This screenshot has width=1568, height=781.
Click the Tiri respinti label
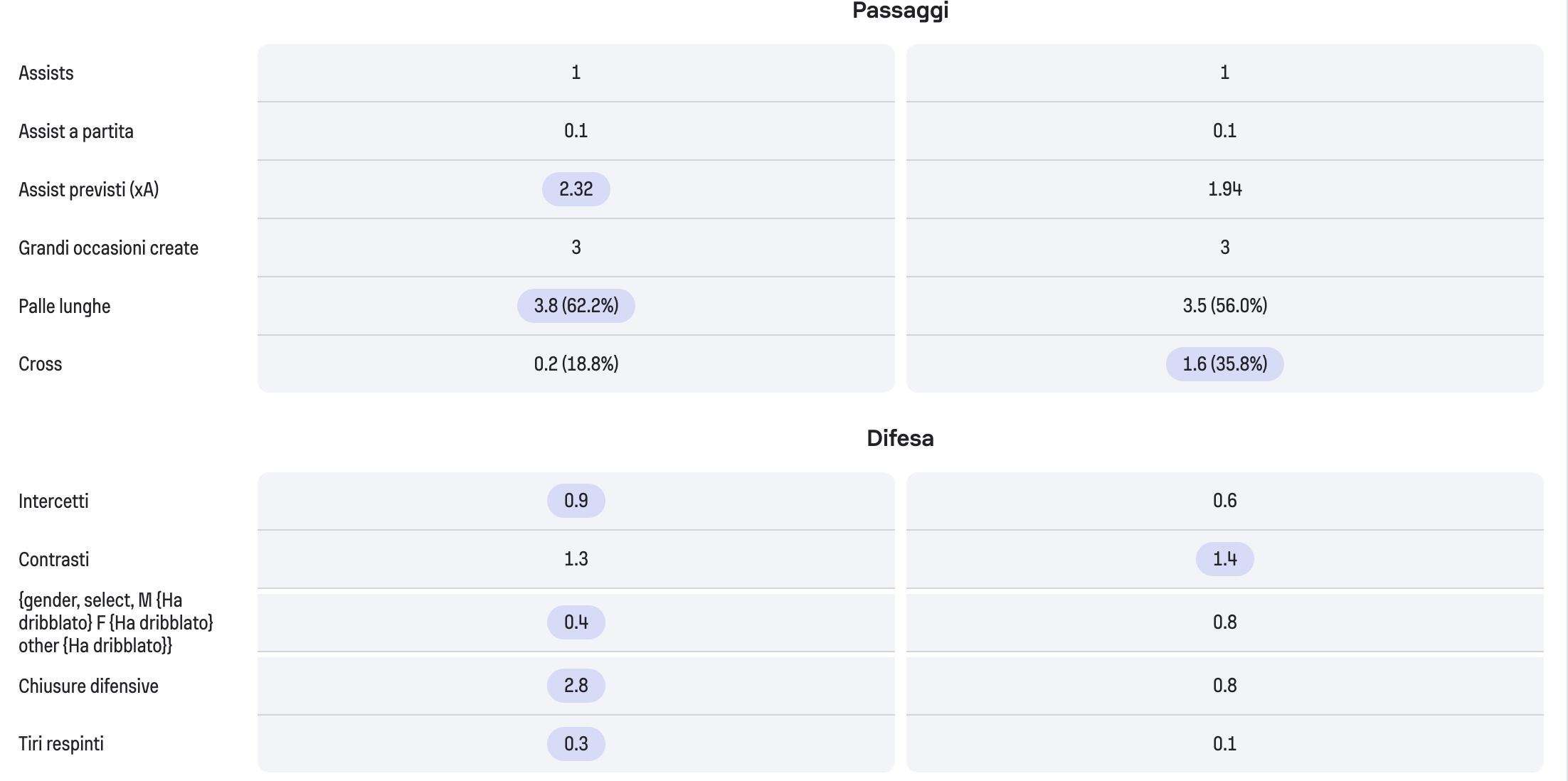click(61, 744)
